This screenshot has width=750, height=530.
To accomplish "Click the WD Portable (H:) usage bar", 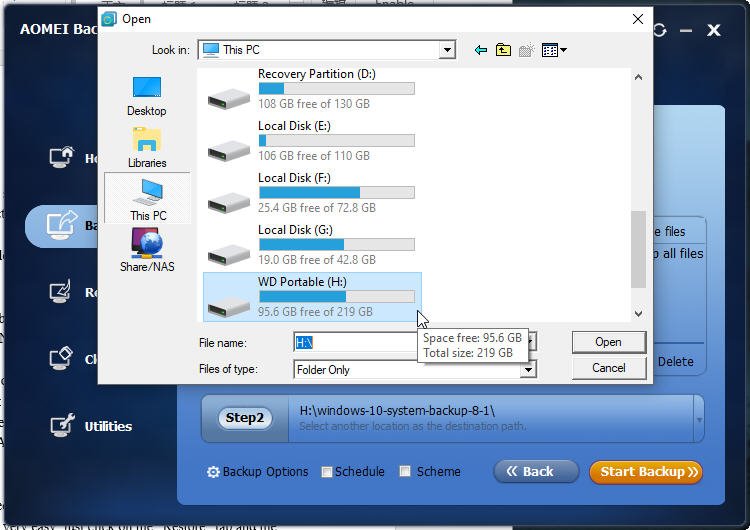I will (336, 297).
